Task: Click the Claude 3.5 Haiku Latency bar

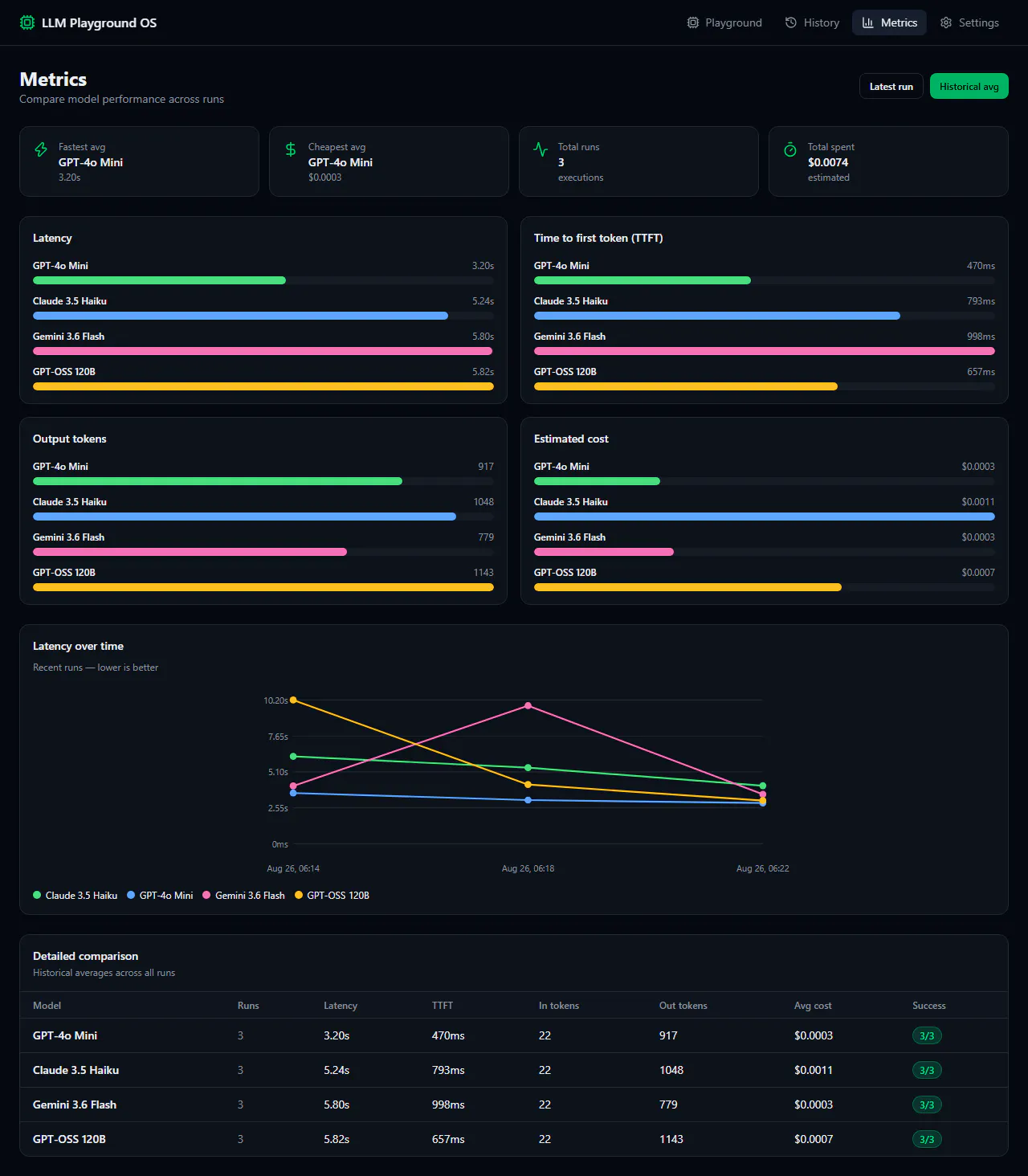Action: (240, 316)
